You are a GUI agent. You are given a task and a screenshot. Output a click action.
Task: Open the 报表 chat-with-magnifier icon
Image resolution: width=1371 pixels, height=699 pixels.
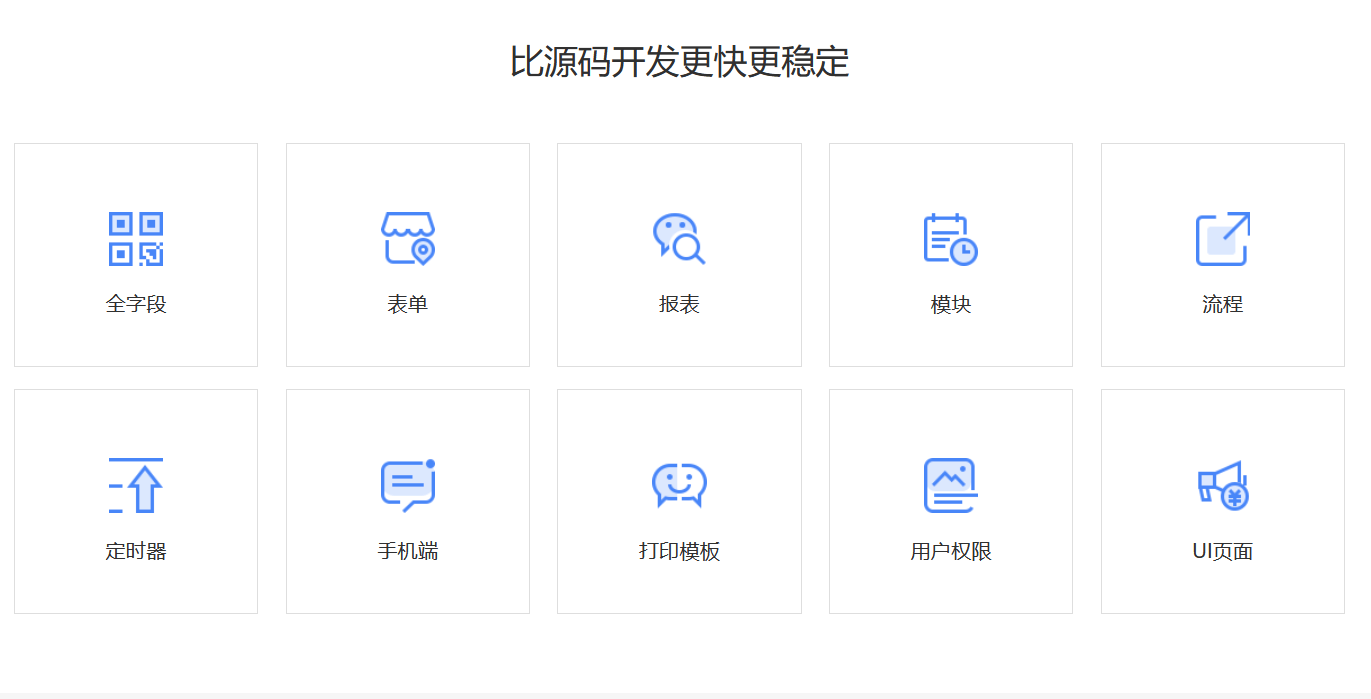pyautogui.click(x=679, y=238)
